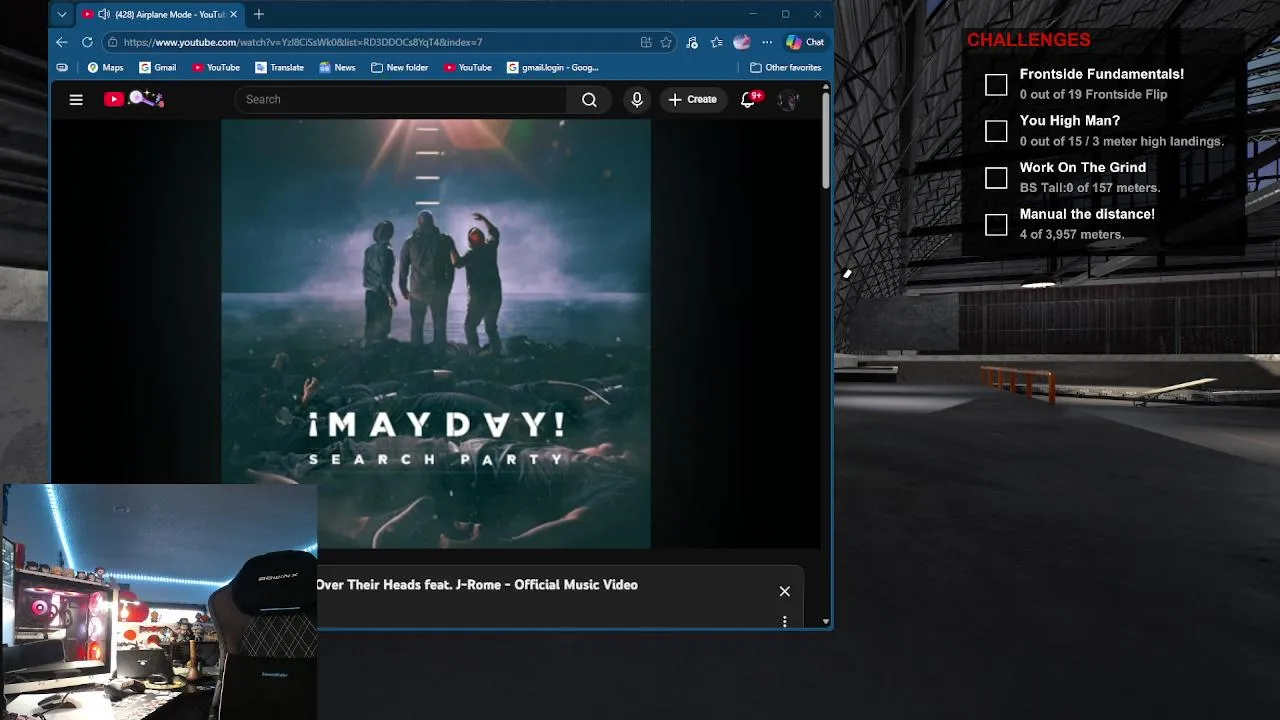The image size is (1280, 720).
Task: Open the three-dot options below close
Action: point(785,621)
